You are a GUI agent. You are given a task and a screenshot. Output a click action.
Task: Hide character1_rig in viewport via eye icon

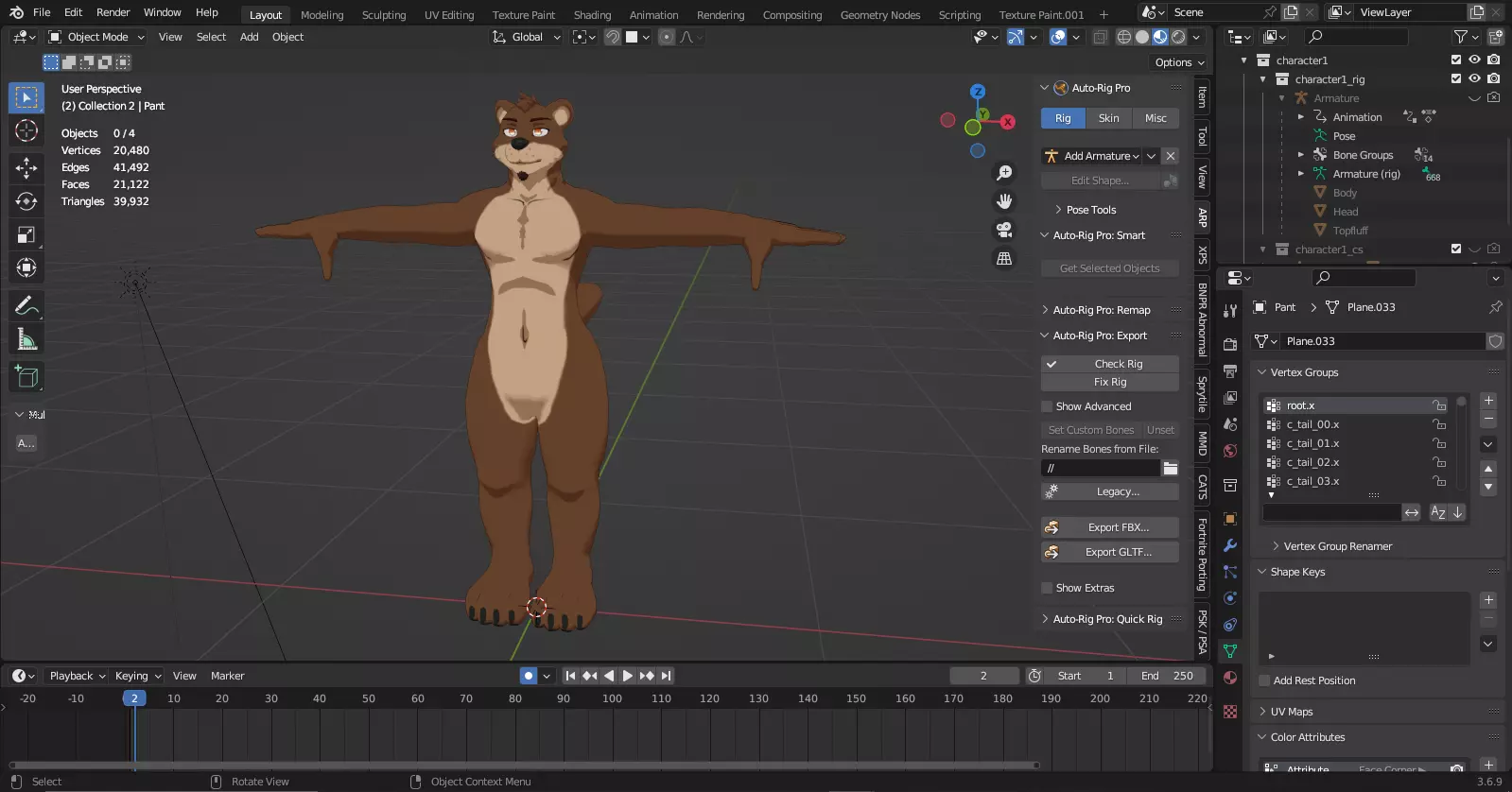[1474, 78]
